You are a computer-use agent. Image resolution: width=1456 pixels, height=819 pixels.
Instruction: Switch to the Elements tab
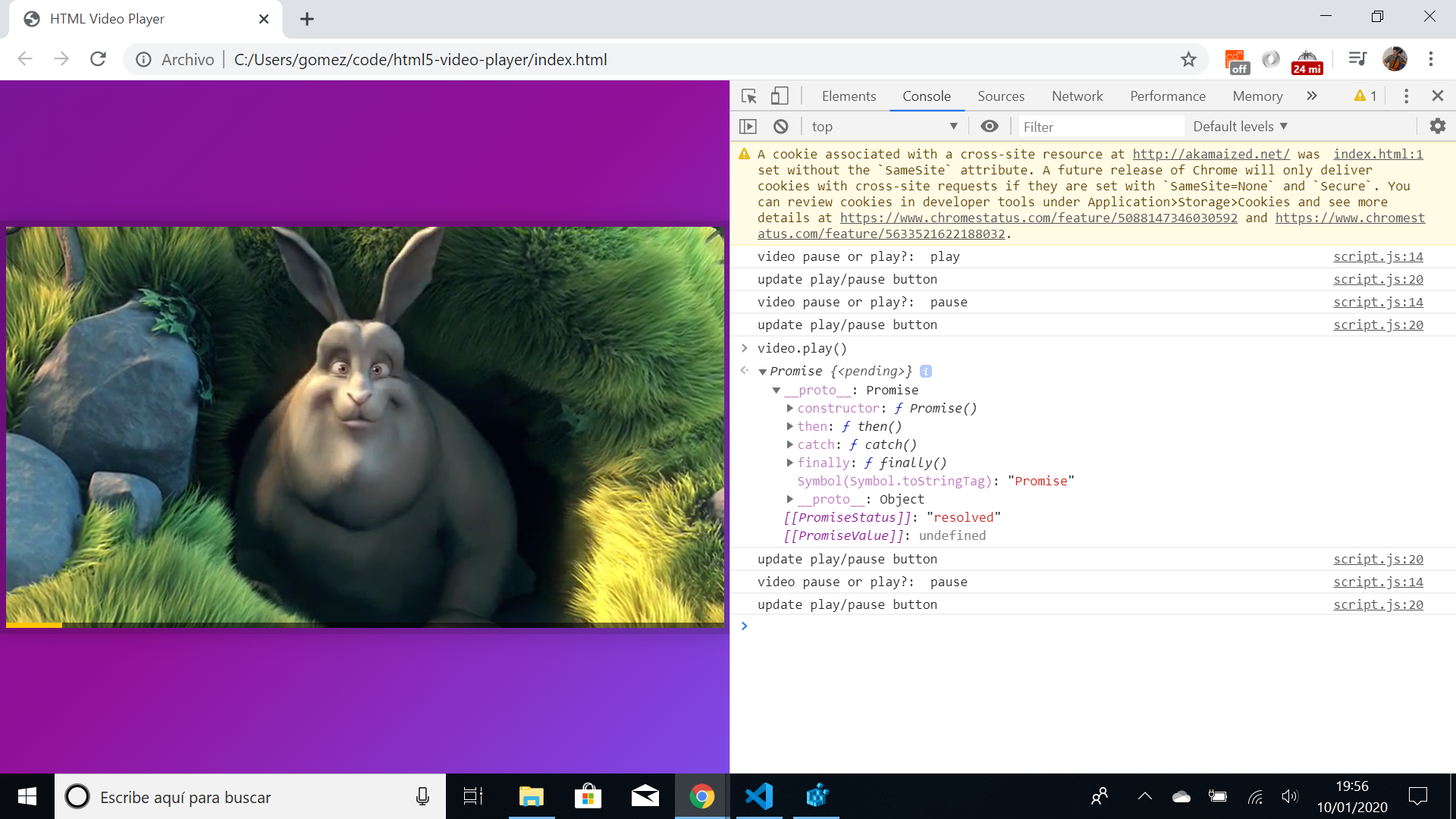pos(849,96)
